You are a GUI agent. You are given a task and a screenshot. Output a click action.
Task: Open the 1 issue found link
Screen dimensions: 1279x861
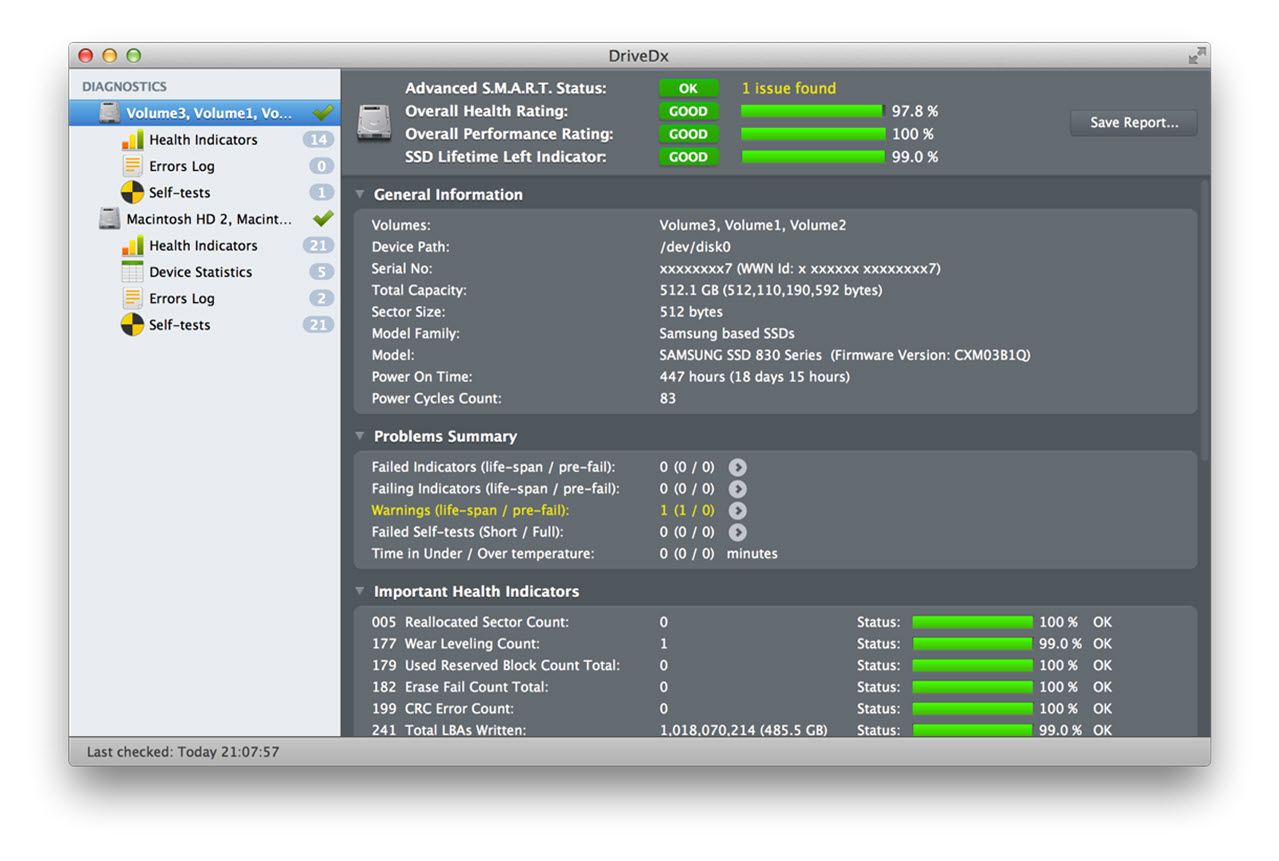click(x=788, y=88)
